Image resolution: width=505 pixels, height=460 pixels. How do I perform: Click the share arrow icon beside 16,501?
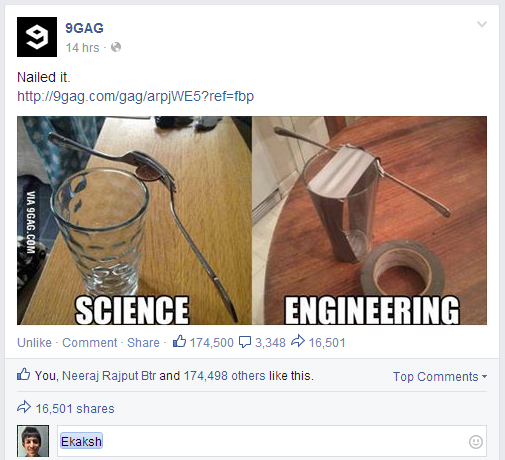298,341
